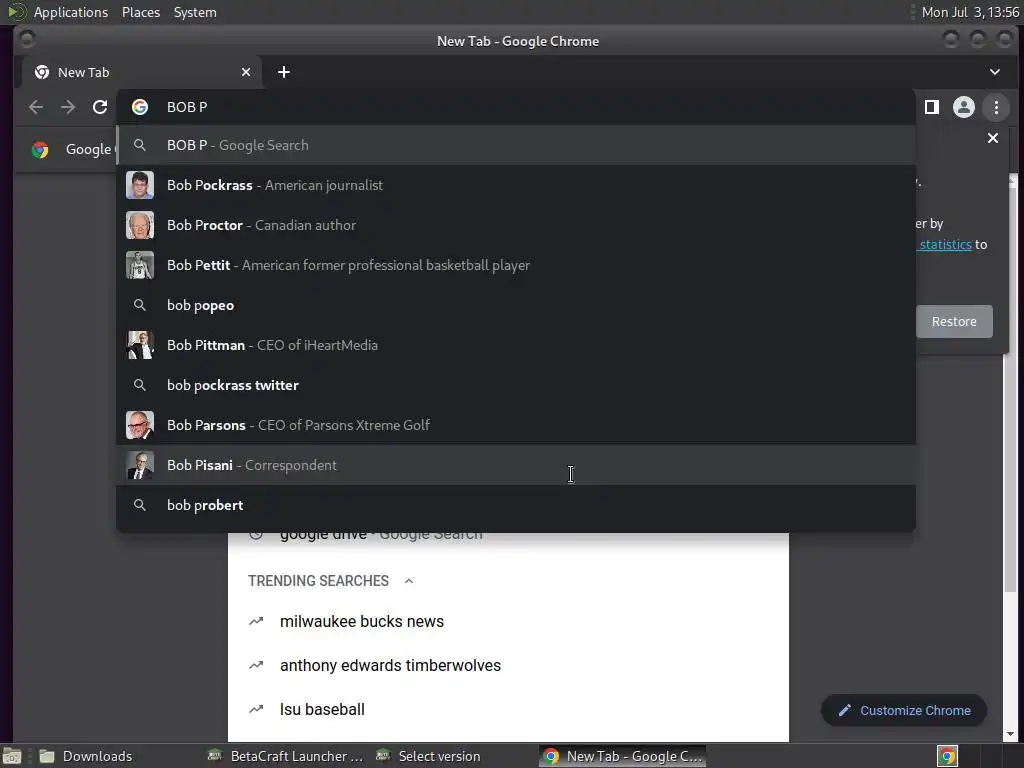Open the Places menu

(x=141, y=12)
